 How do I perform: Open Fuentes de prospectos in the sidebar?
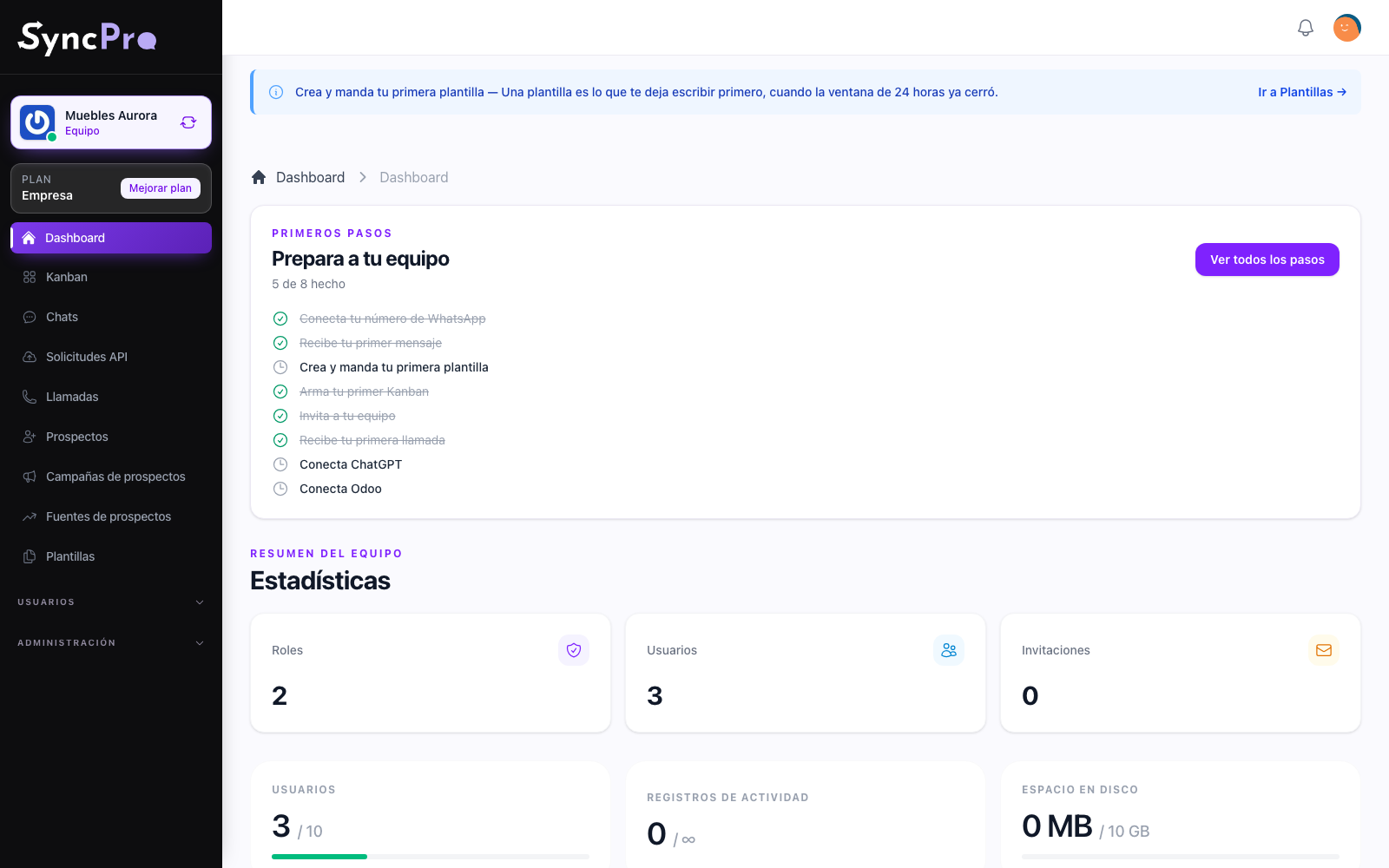[x=111, y=516]
